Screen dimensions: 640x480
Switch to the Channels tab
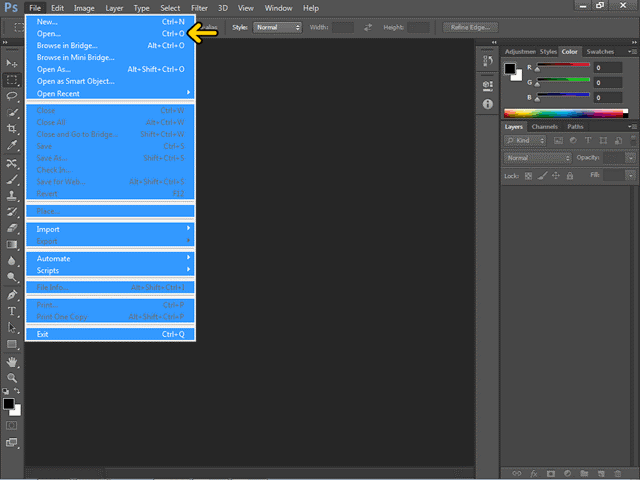[x=544, y=127]
